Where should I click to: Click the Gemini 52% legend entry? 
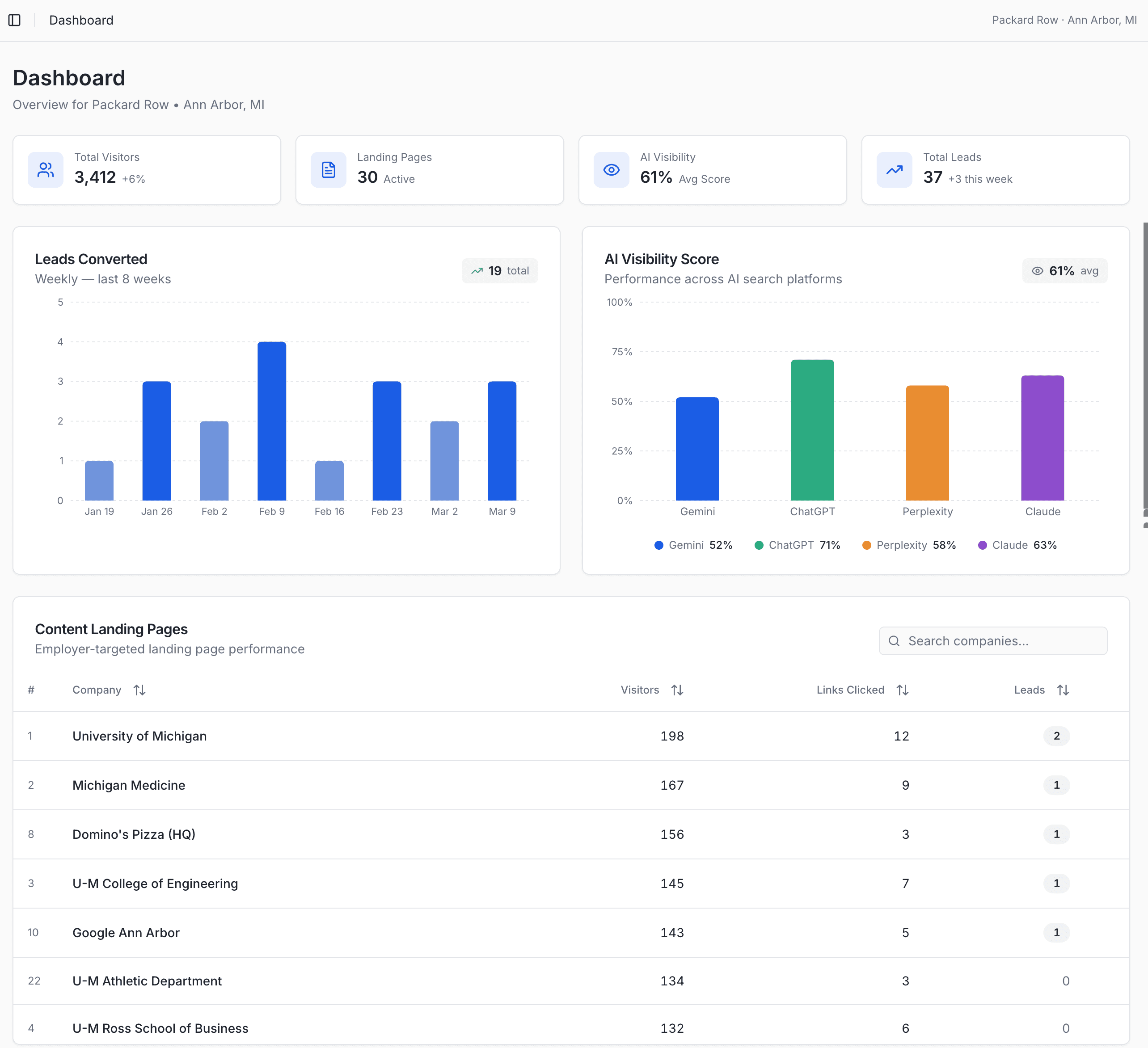pos(693,545)
